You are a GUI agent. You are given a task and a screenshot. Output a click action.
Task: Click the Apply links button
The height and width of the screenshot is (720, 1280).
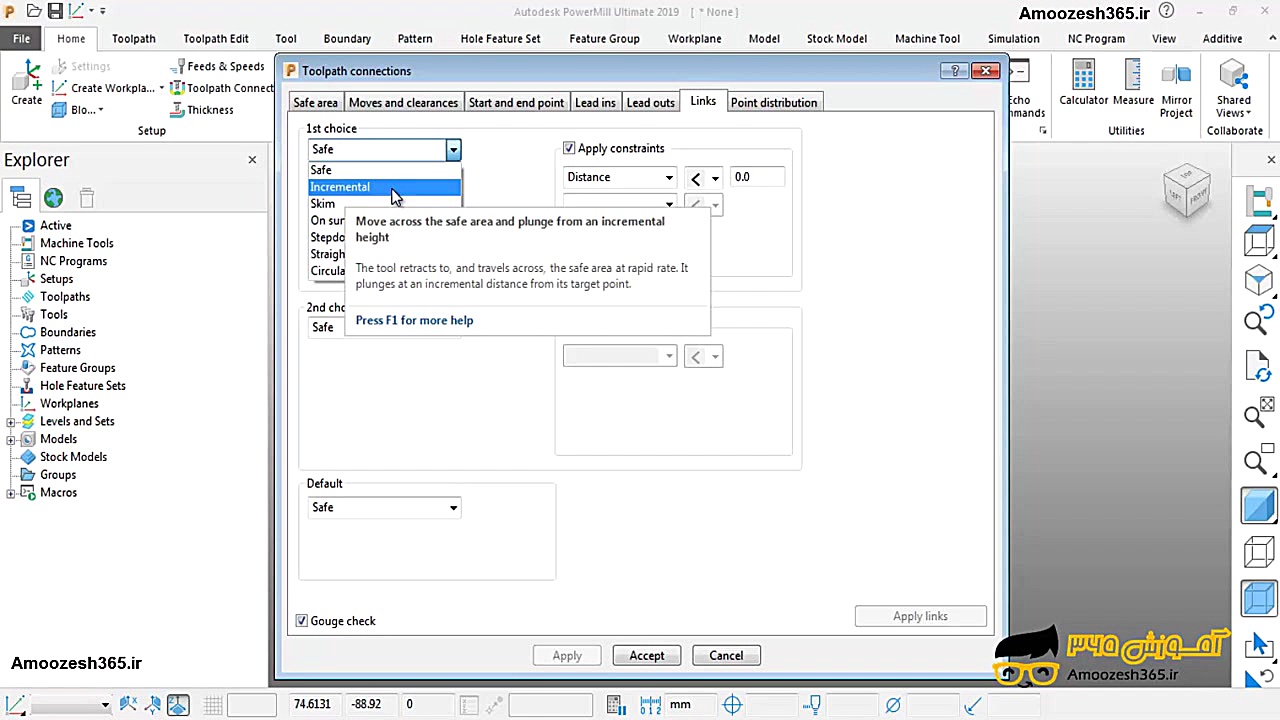(920, 616)
